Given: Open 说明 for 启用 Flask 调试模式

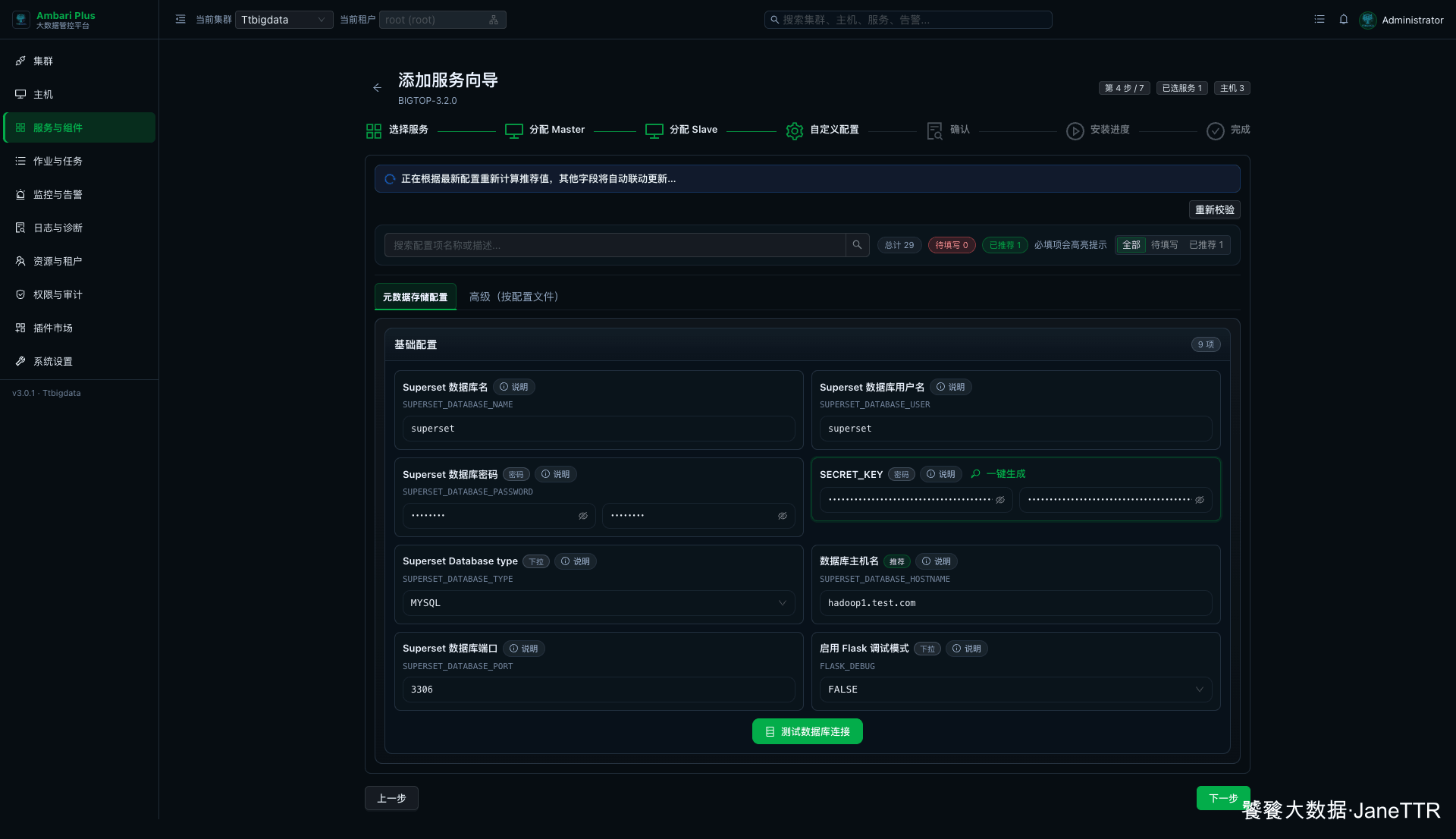Looking at the screenshot, I should (967, 649).
